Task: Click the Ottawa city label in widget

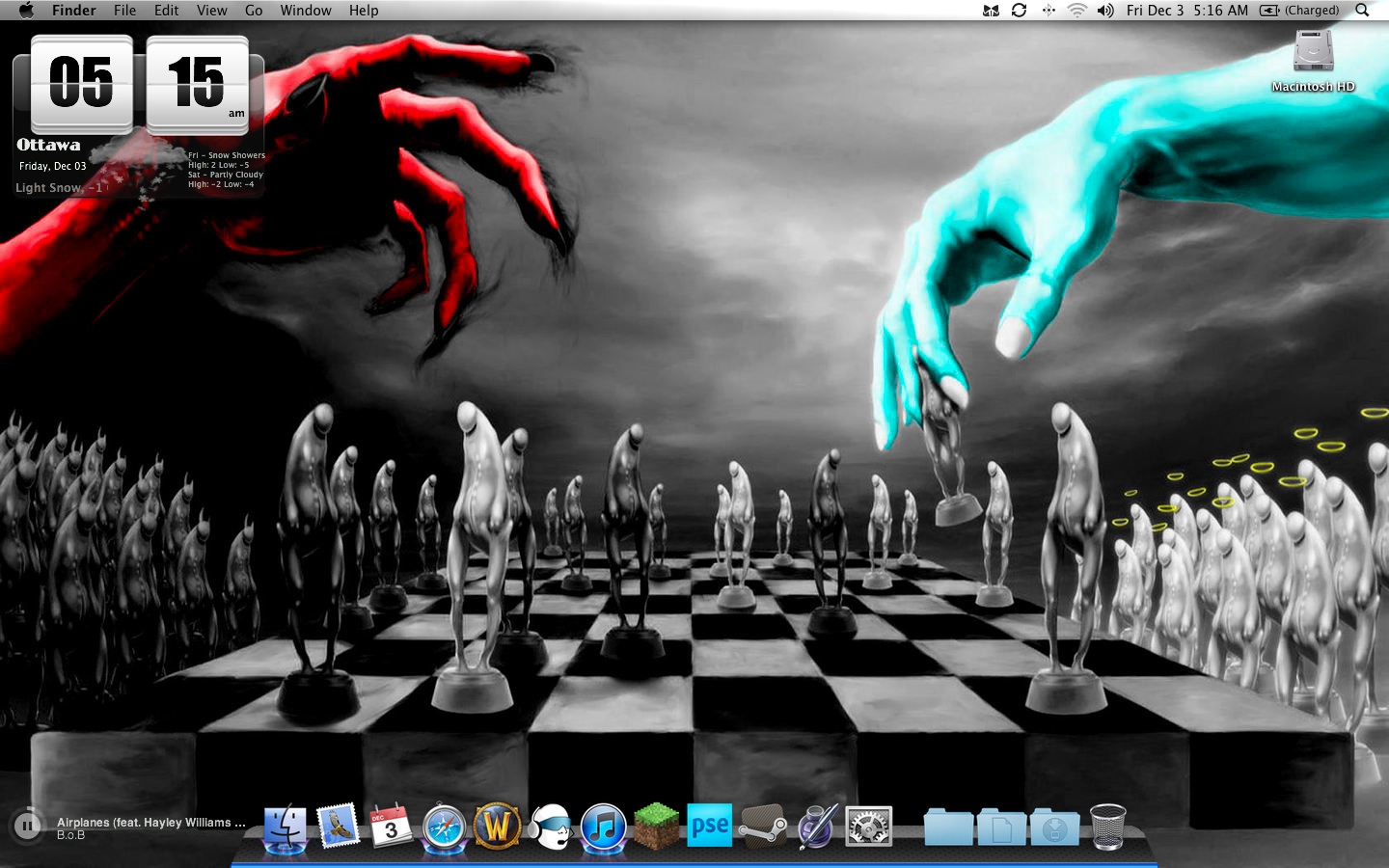Action: coord(48,146)
